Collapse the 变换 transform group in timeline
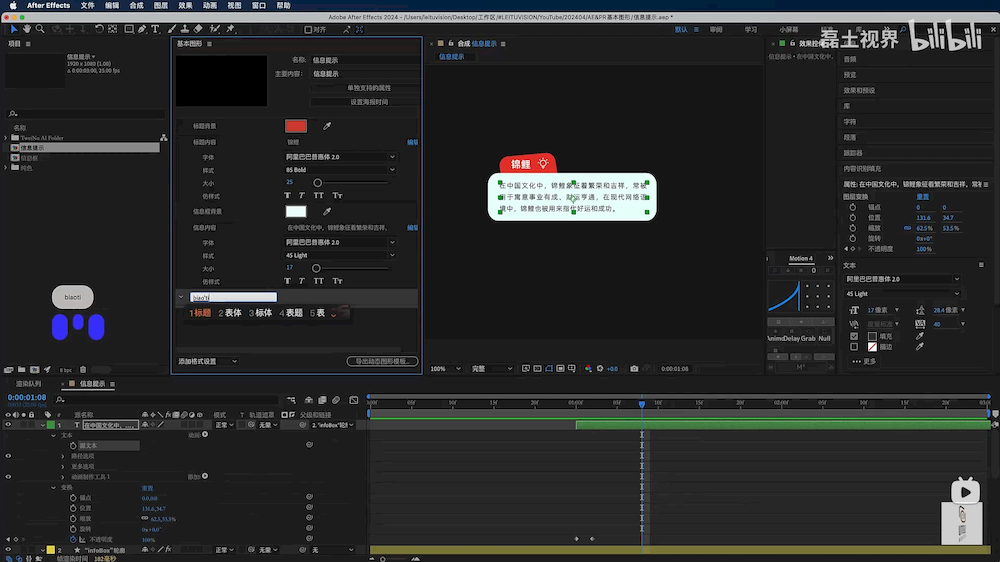 coord(54,487)
